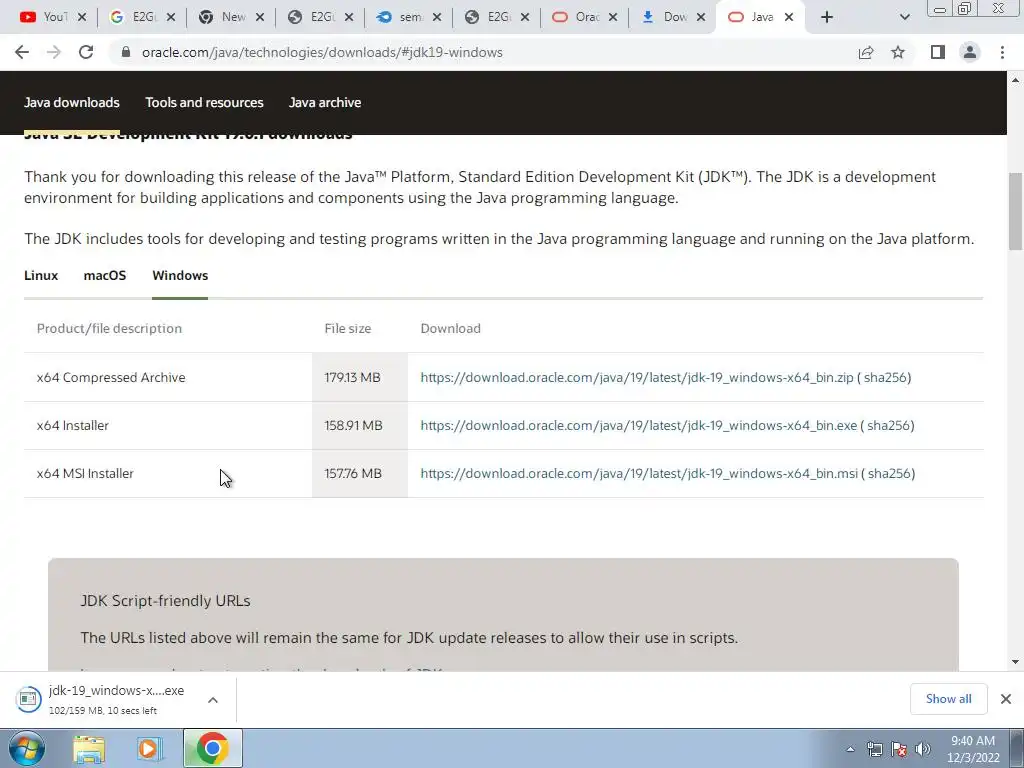Click the Chrome taskbar icon
The height and width of the screenshot is (768, 1024).
pos(212,748)
